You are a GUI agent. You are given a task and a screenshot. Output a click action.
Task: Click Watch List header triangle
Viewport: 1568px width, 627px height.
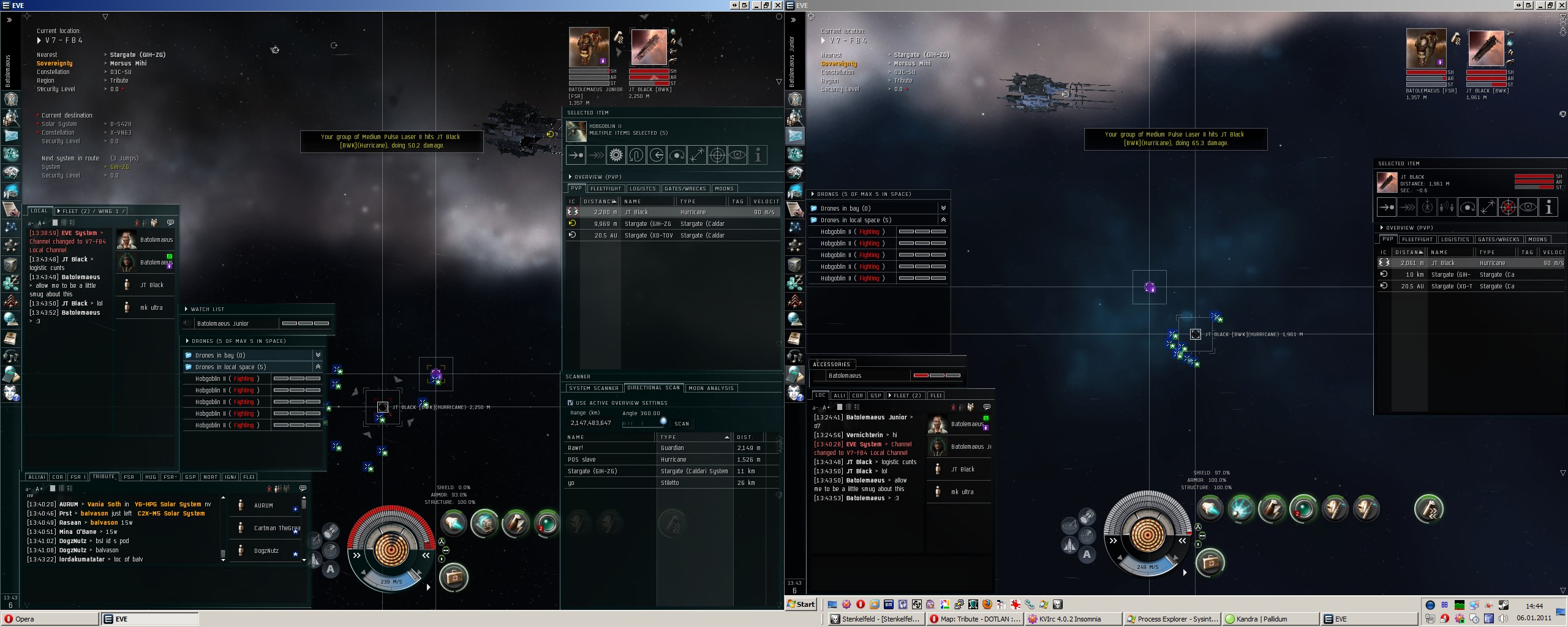coord(186,309)
